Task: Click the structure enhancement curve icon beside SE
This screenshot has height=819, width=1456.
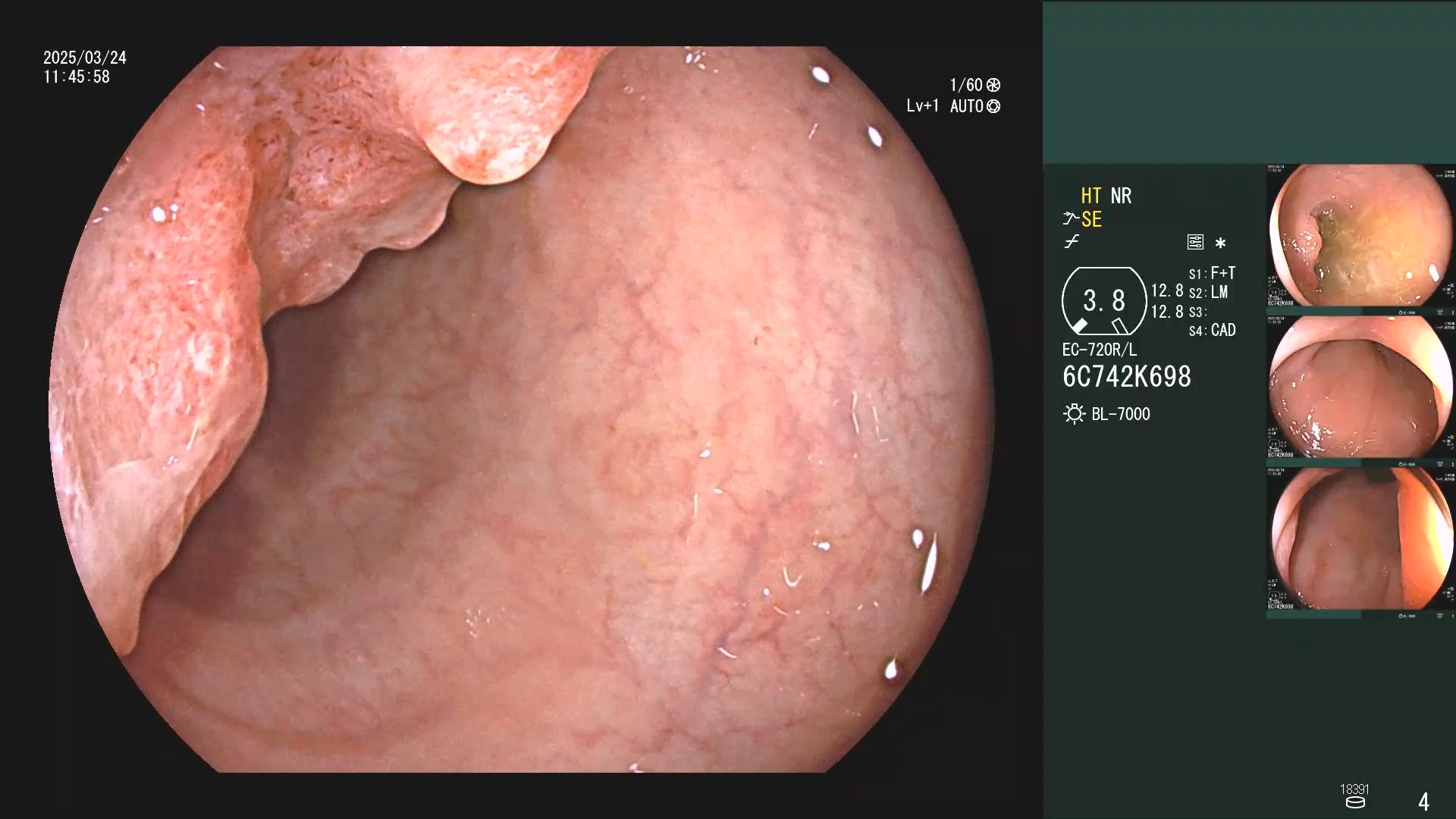Action: point(1071,219)
